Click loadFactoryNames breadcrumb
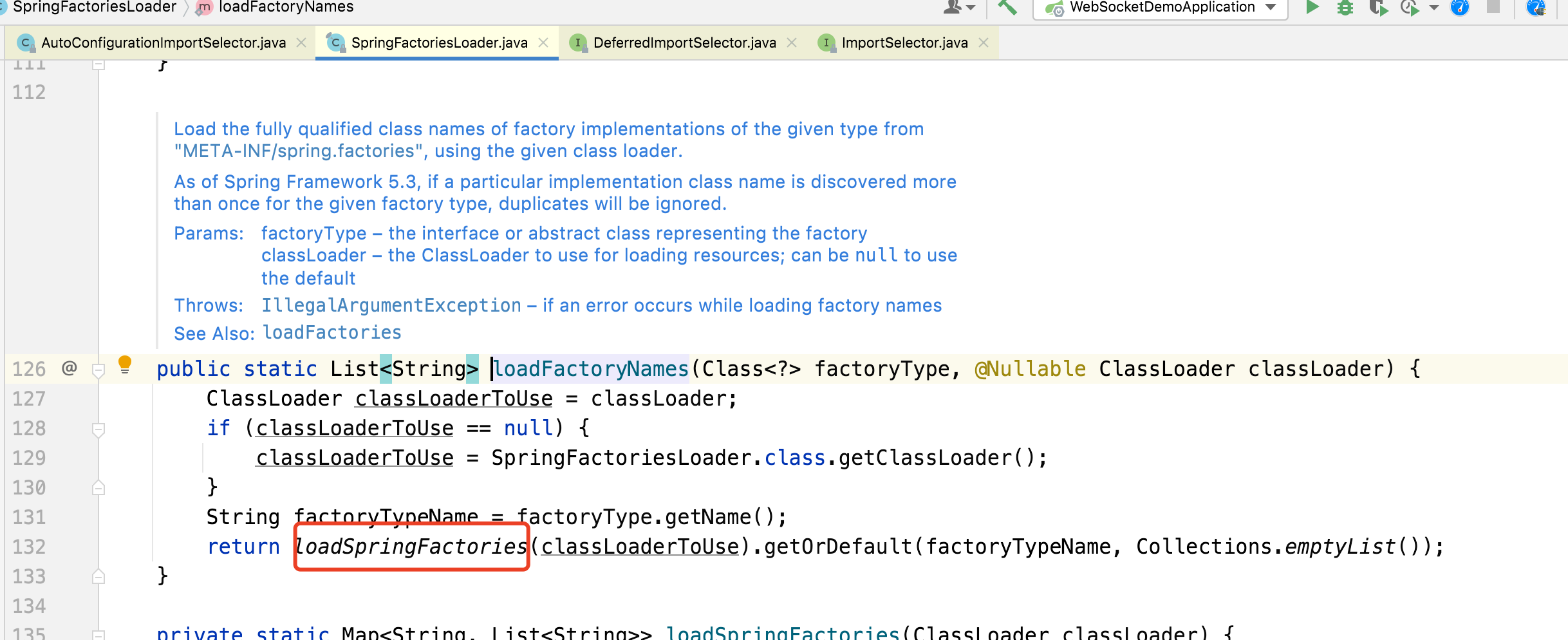The width and height of the screenshot is (1568, 640). [x=286, y=7]
